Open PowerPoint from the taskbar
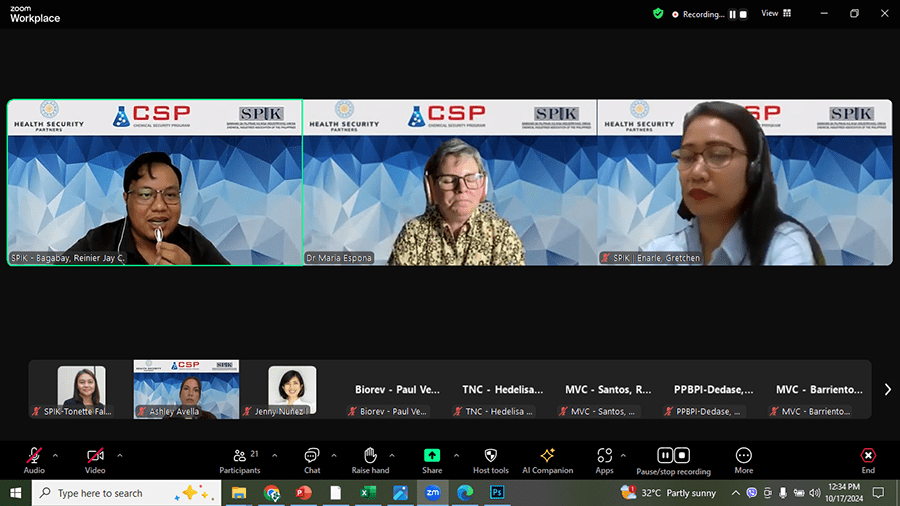 click(304, 493)
